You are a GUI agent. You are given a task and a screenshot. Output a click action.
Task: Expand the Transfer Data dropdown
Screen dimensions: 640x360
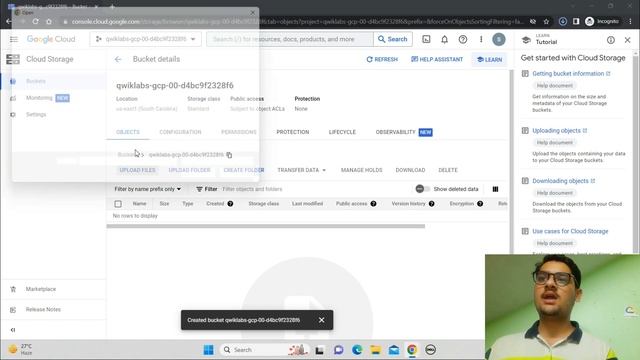tap(302, 170)
